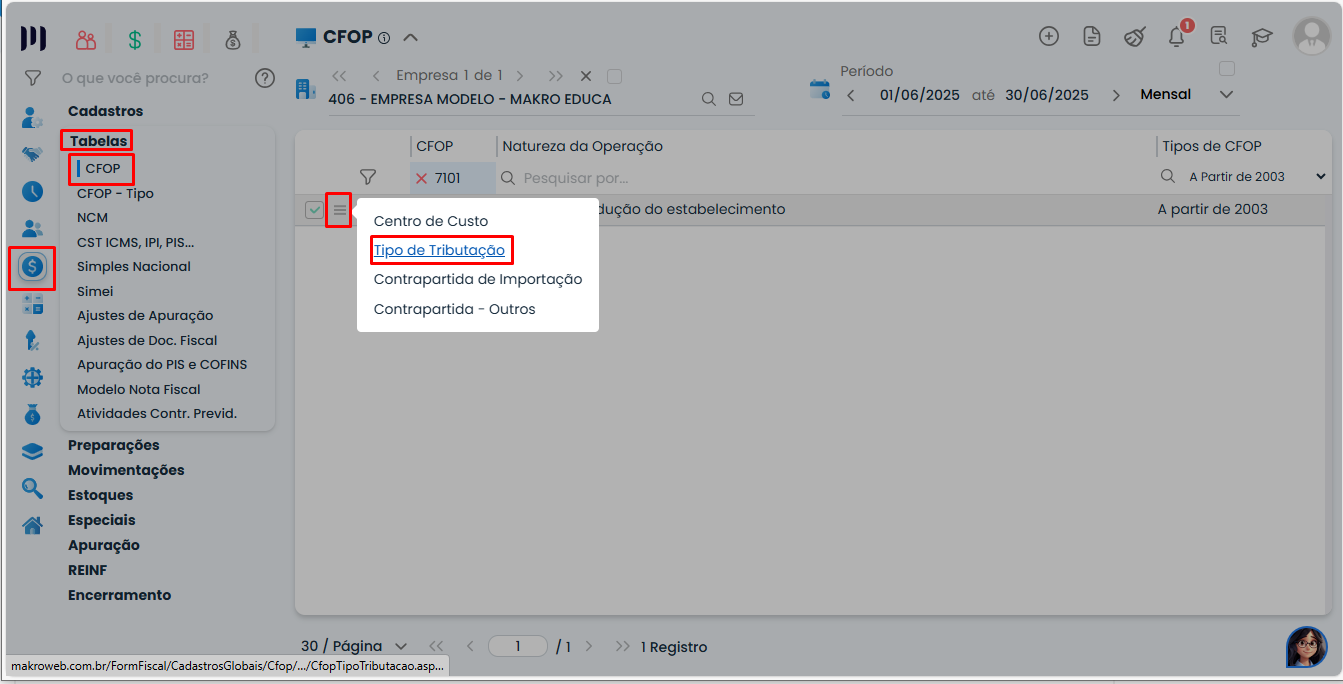
Task: Click the help question mark icon
Action: pos(265,78)
